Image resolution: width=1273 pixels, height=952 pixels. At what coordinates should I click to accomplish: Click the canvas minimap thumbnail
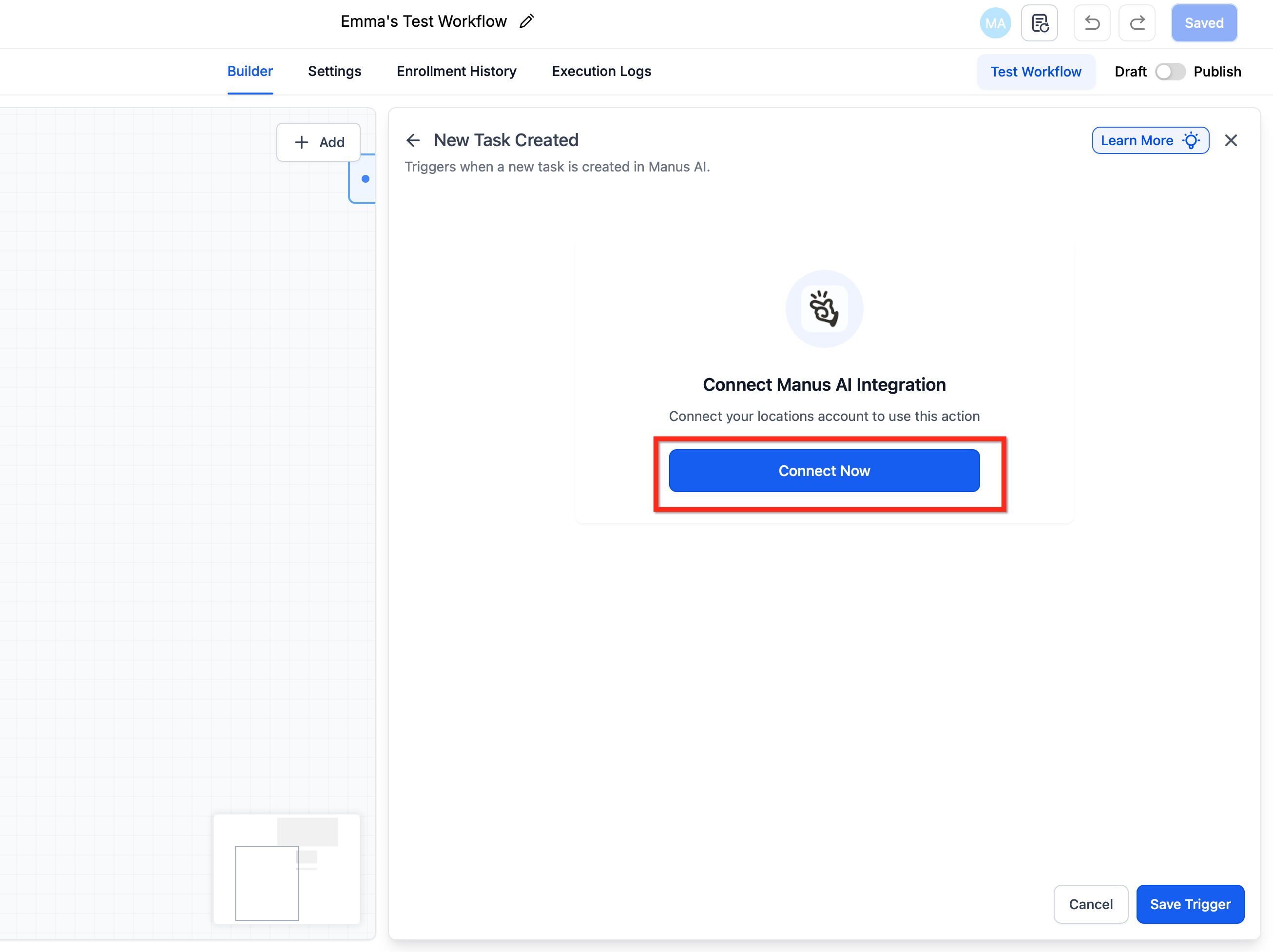pos(287,869)
